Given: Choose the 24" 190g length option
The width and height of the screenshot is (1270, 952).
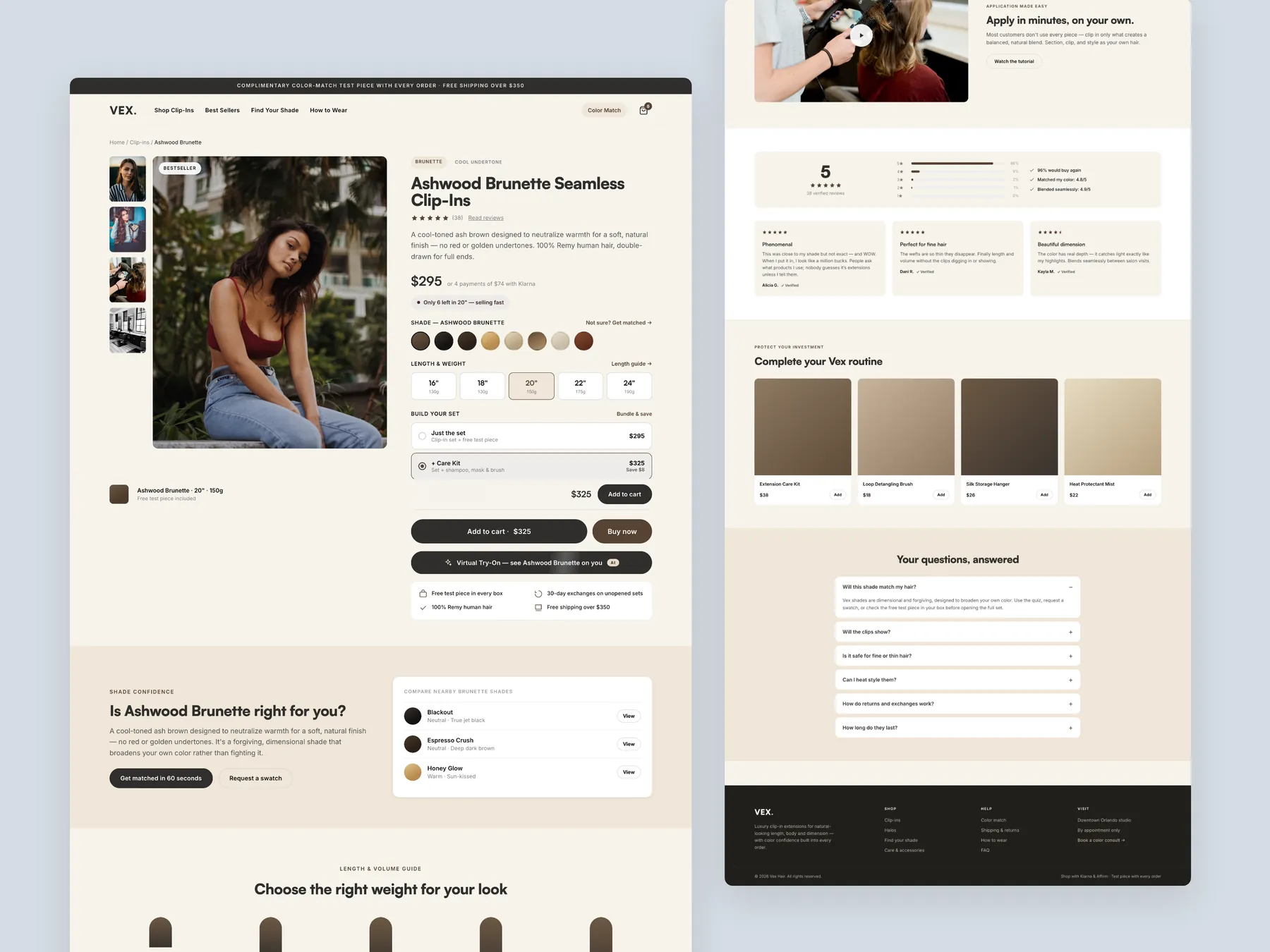Looking at the screenshot, I should click(x=629, y=386).
